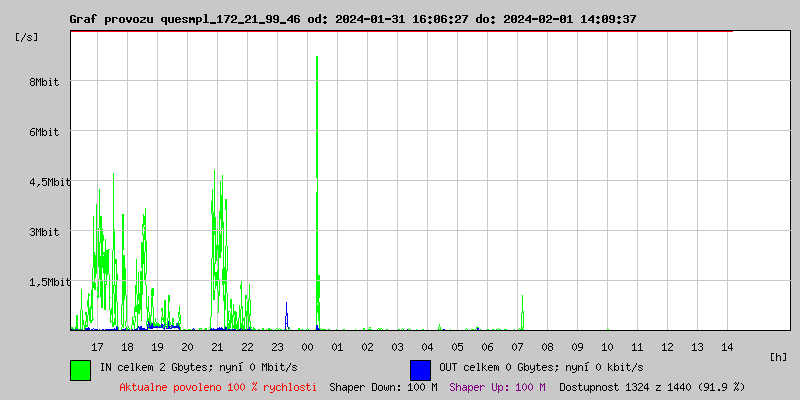Click hour 17 on the time axis
The height and width of the screenshot is (400, 800).
tap(97, 346)
